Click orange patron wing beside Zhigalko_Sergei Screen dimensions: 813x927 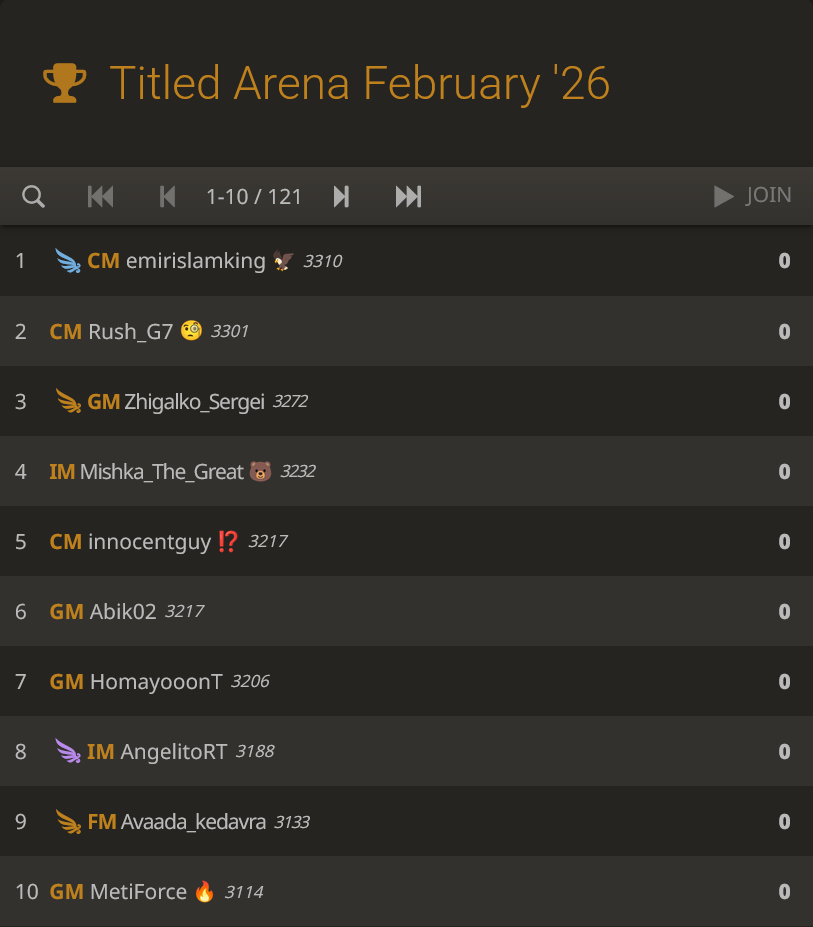point(68,401)
